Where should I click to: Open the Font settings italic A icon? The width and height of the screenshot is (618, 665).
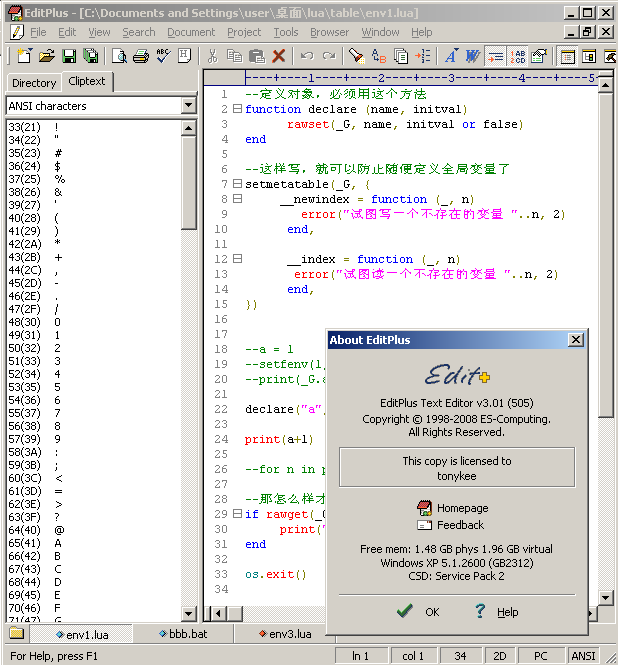tap(451, 56)
